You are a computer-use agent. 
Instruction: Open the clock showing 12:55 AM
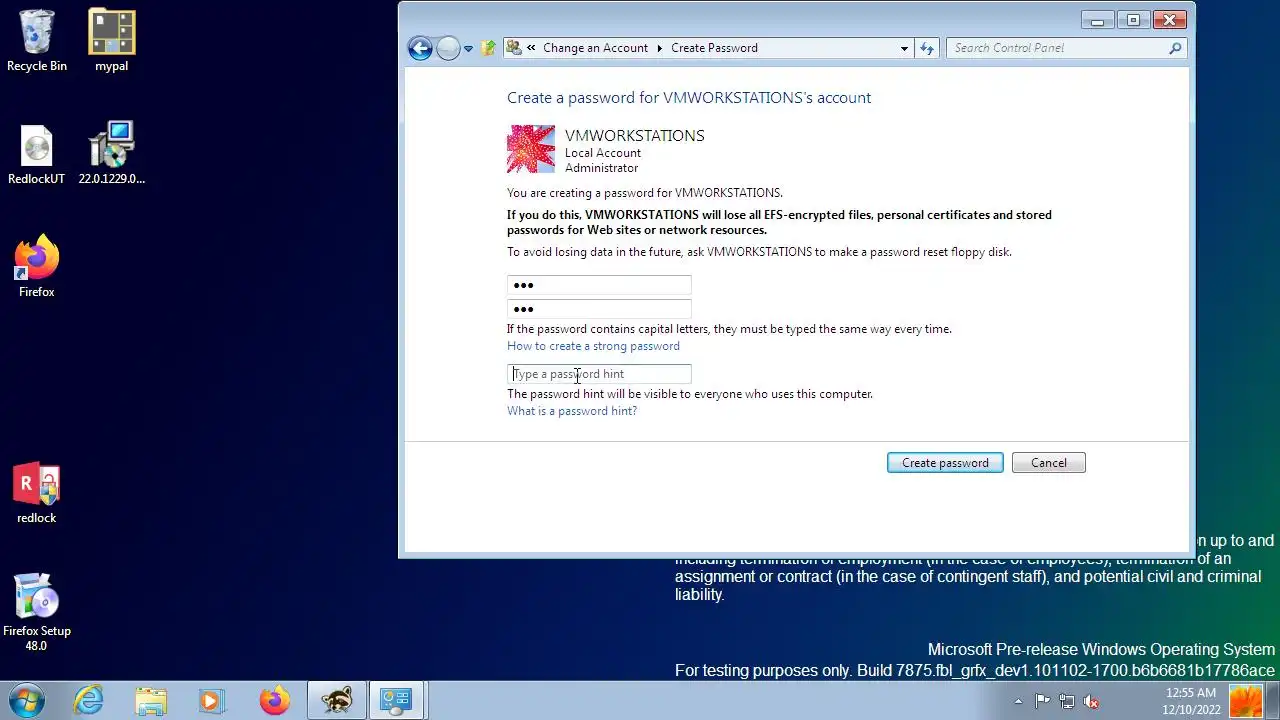[x=1191, y=701]
